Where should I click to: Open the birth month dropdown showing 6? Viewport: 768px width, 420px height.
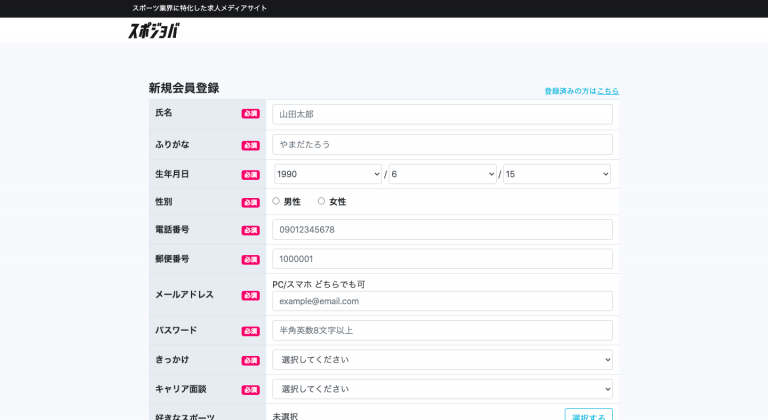click(x=442, y=174)
